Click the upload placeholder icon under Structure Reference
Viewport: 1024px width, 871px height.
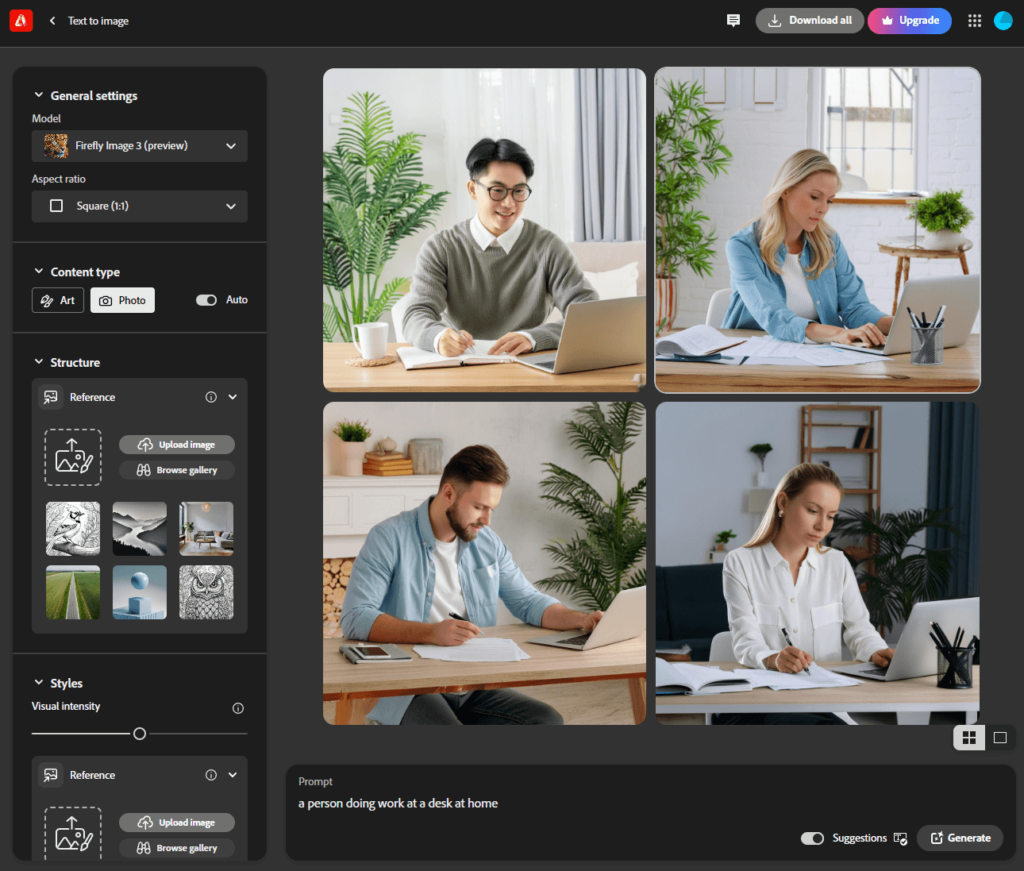point(73,456)
